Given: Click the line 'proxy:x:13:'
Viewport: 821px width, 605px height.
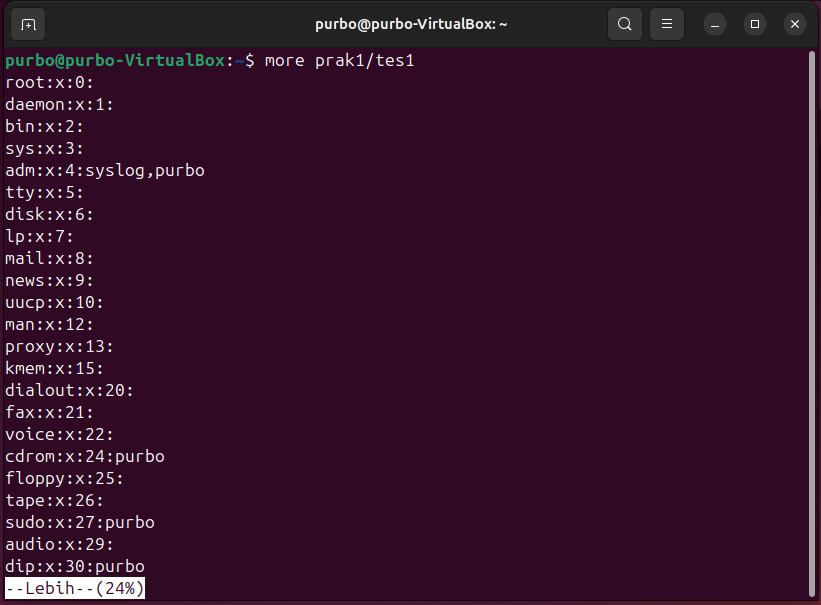Looking at the screenshot, I should click(59, 347).
